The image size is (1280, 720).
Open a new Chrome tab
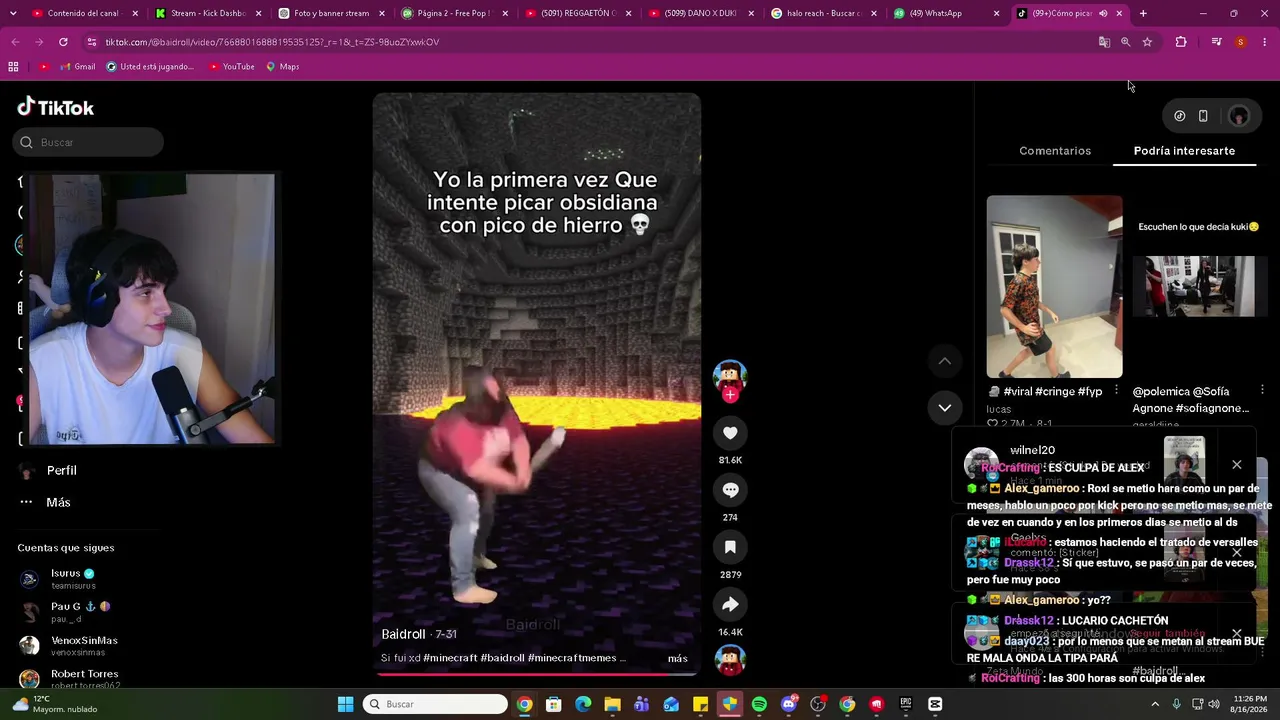click(x=1143, y=14)
